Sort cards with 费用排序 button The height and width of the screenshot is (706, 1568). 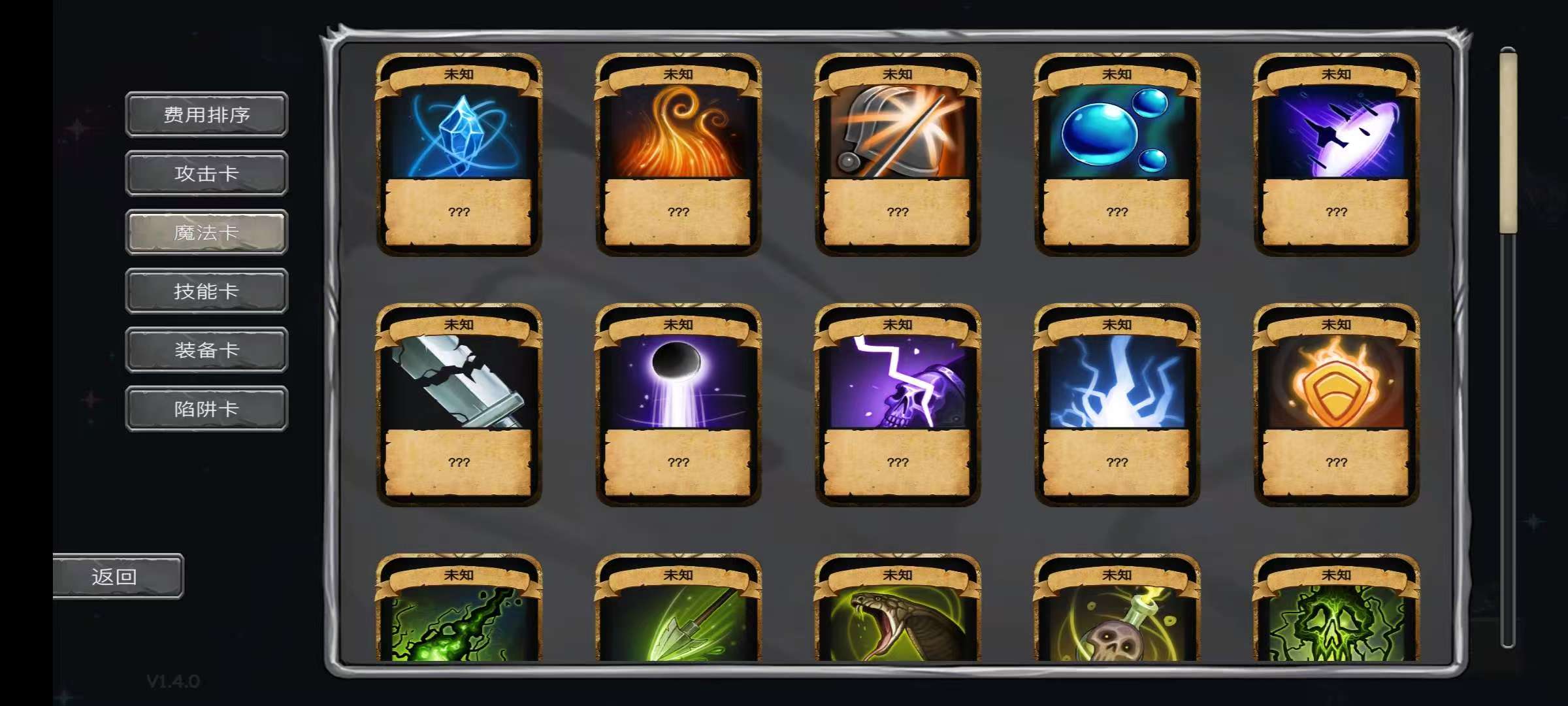[x=206, y=114]
